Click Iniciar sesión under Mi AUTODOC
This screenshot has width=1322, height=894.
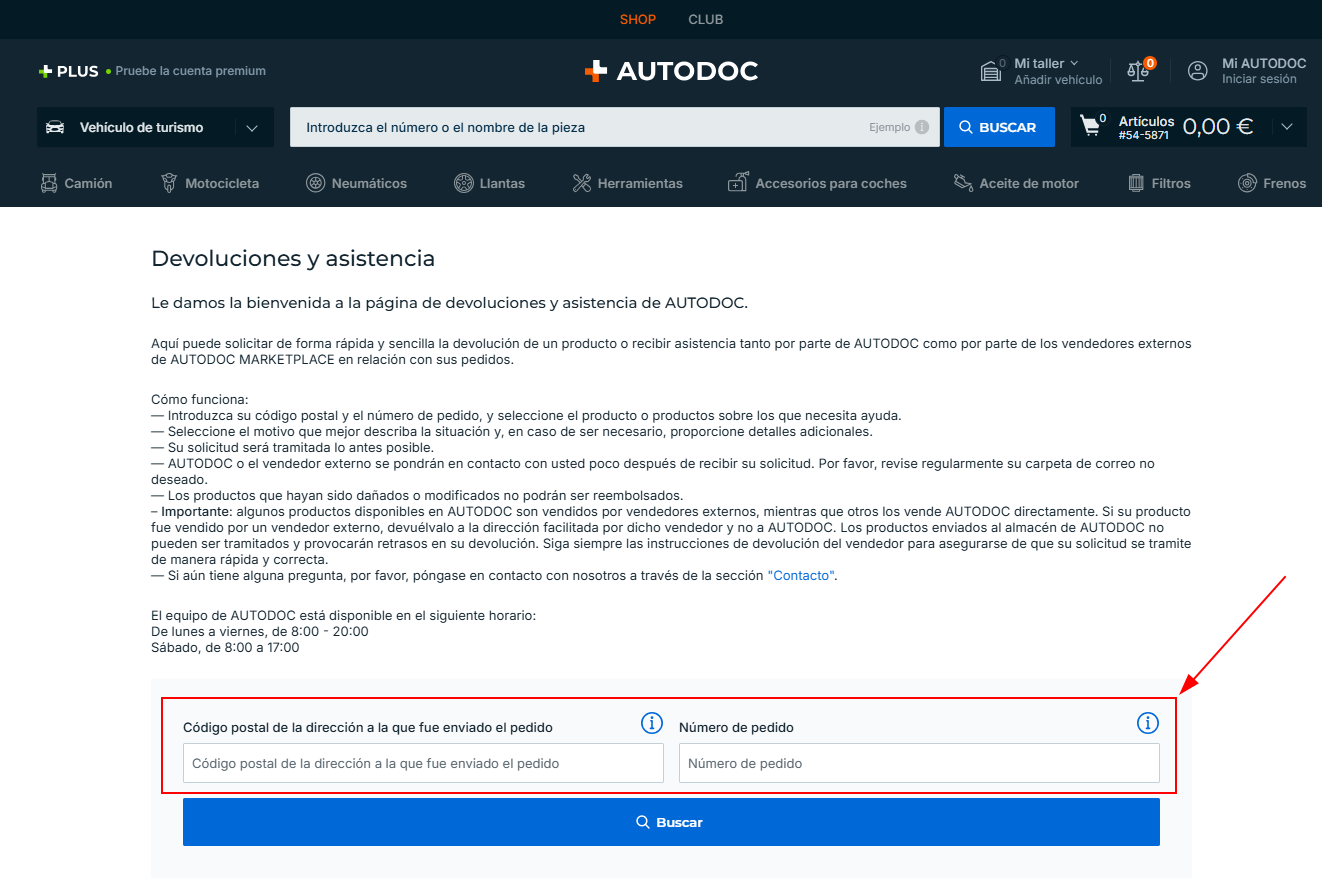pos(1259,79)
